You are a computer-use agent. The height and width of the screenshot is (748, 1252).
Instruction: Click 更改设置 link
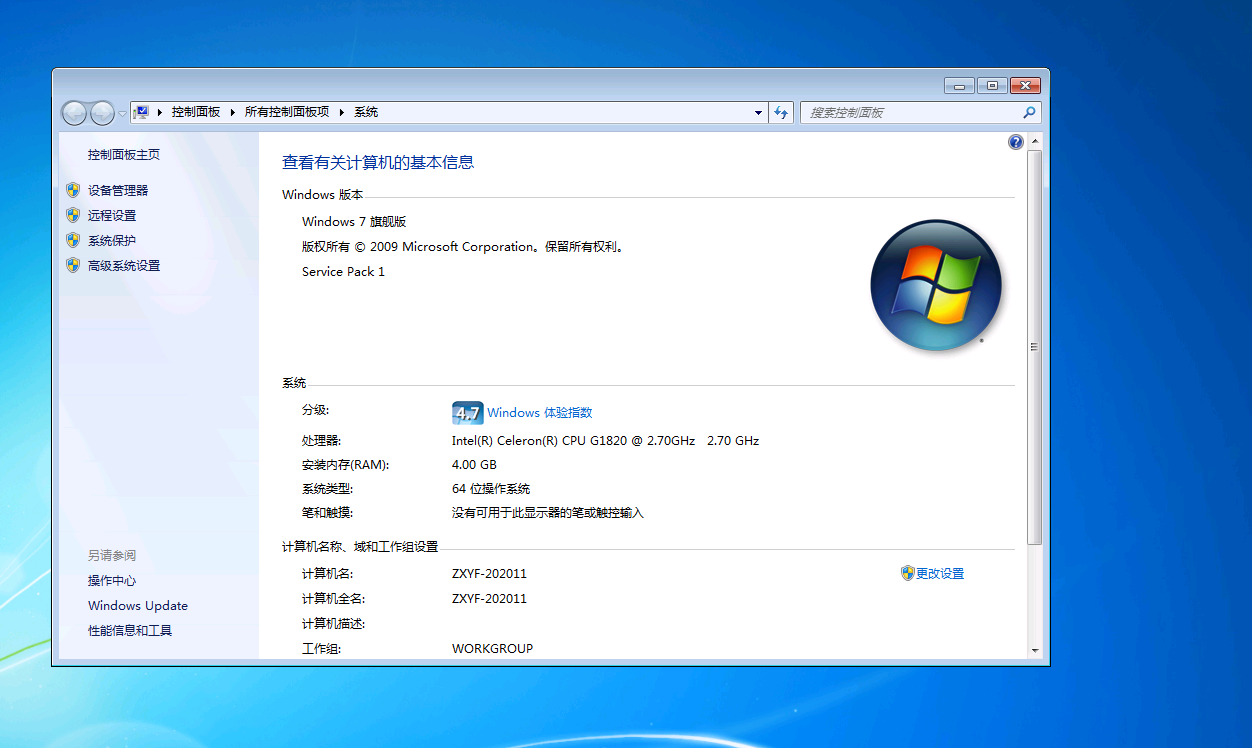940,573
